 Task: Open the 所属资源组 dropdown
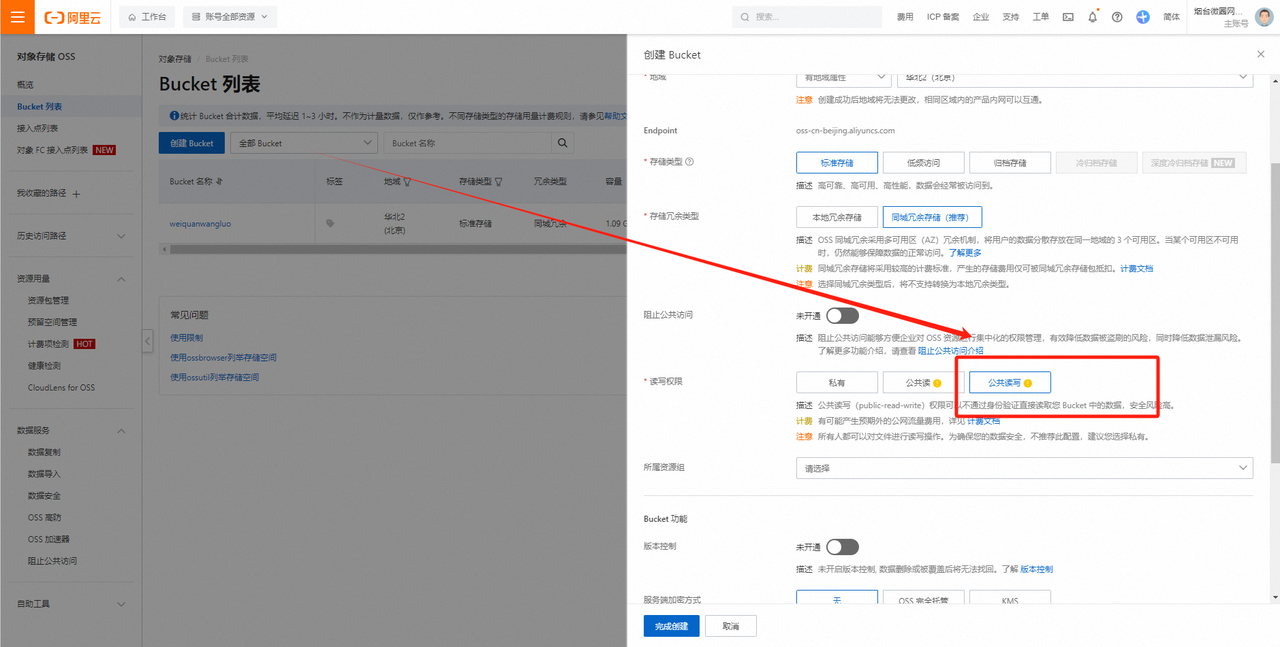point(1025,467)
